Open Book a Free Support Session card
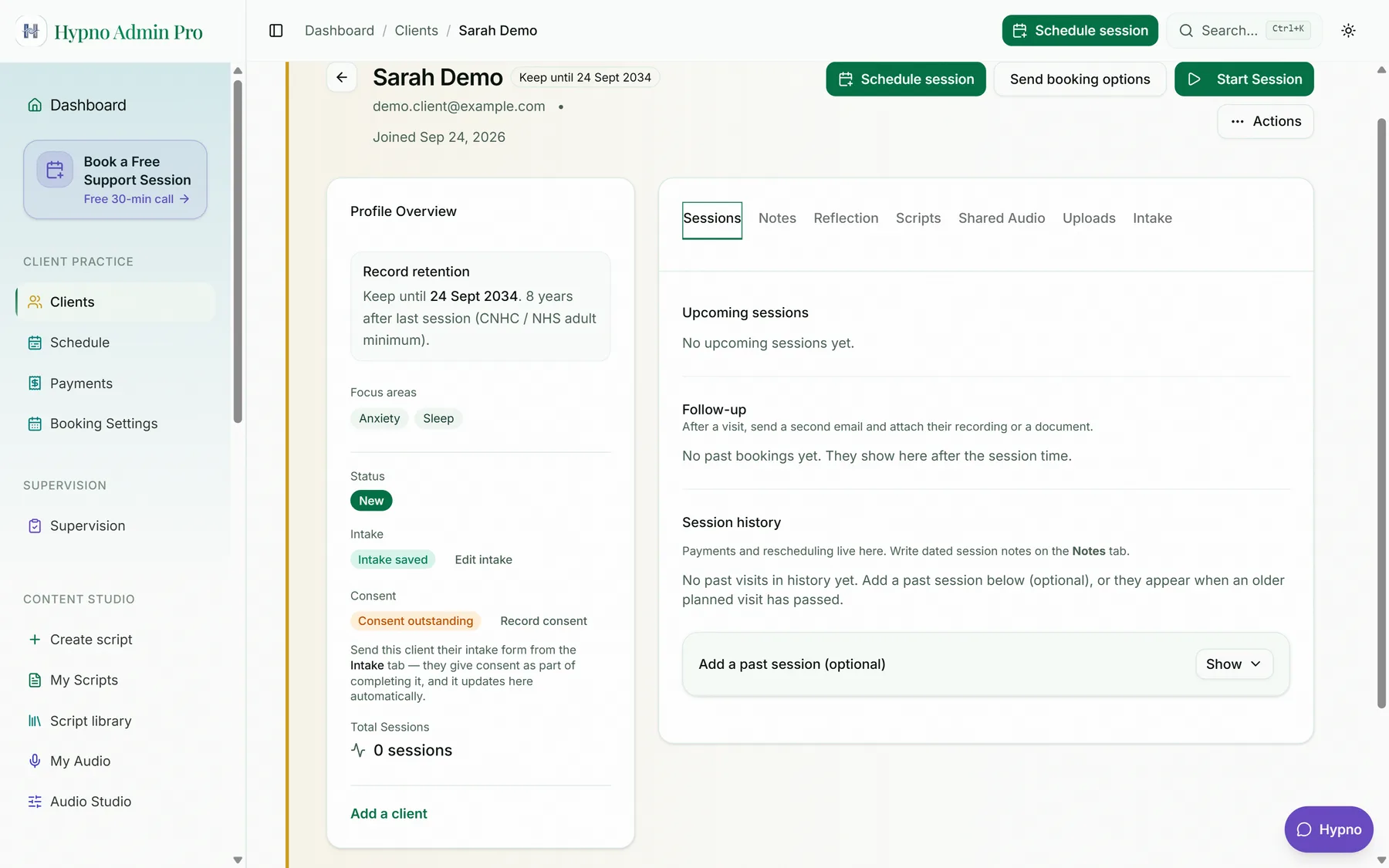The height and width of the screenshot is (868, 1389). 115,180
